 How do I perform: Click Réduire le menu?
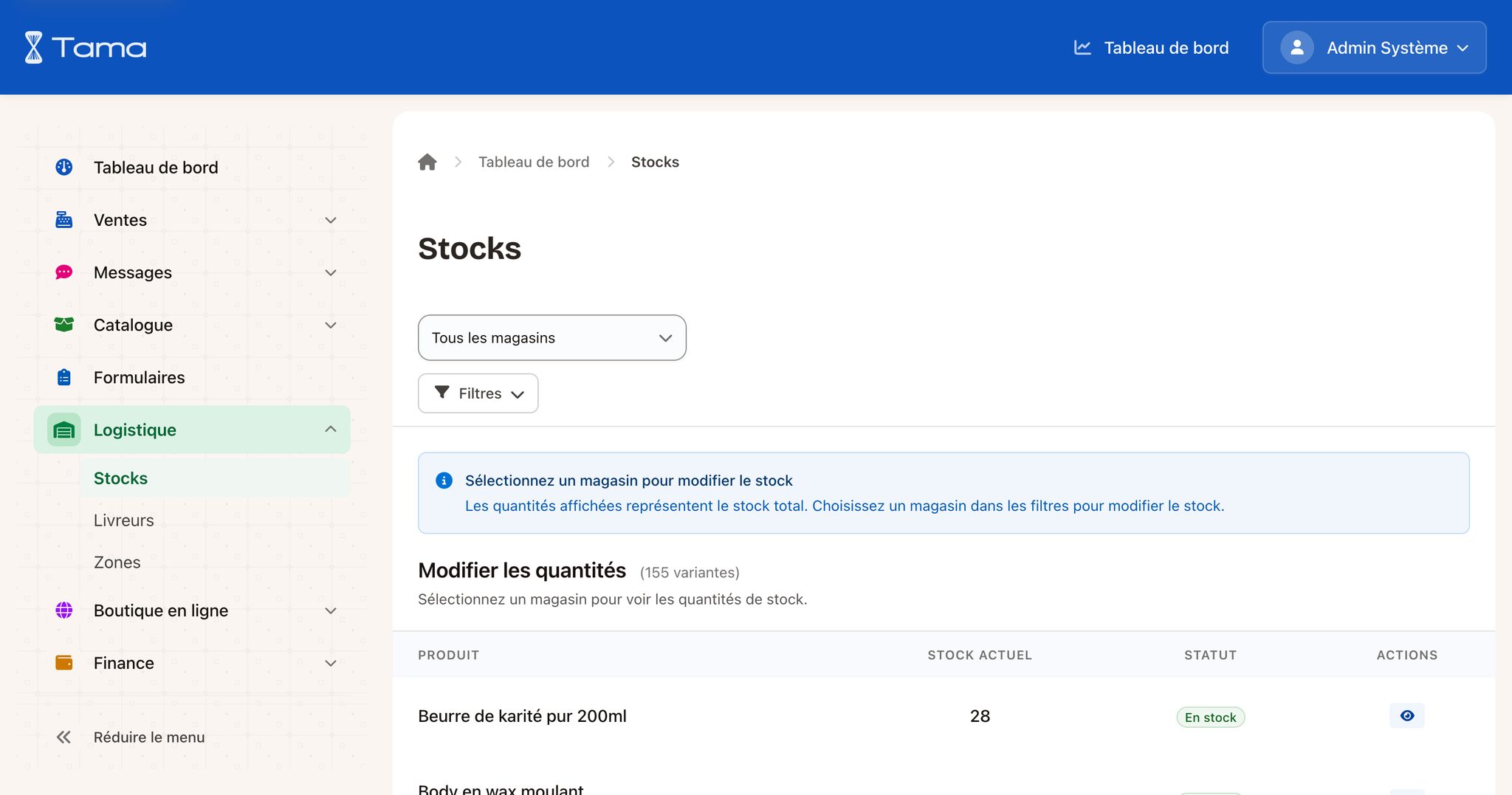(x=148, y=737)
